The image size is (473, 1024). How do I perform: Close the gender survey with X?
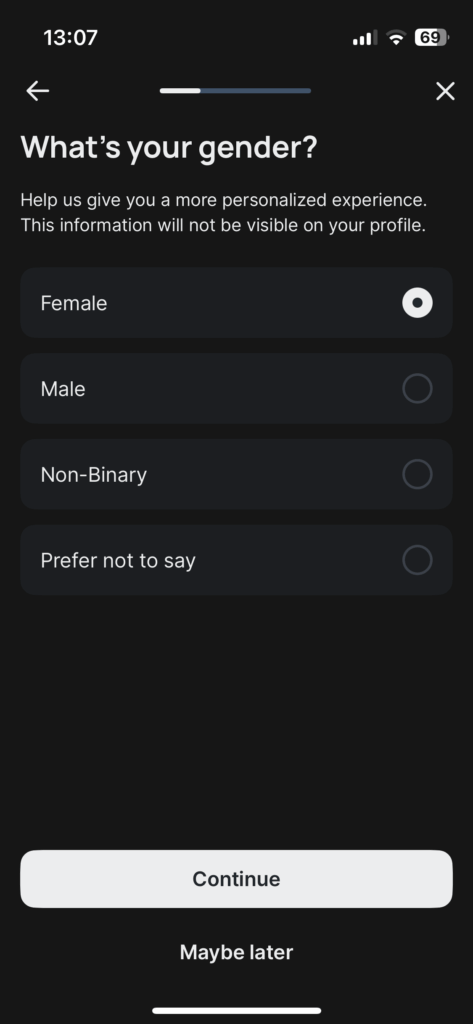pyautogui.click(x=445, y=91)
